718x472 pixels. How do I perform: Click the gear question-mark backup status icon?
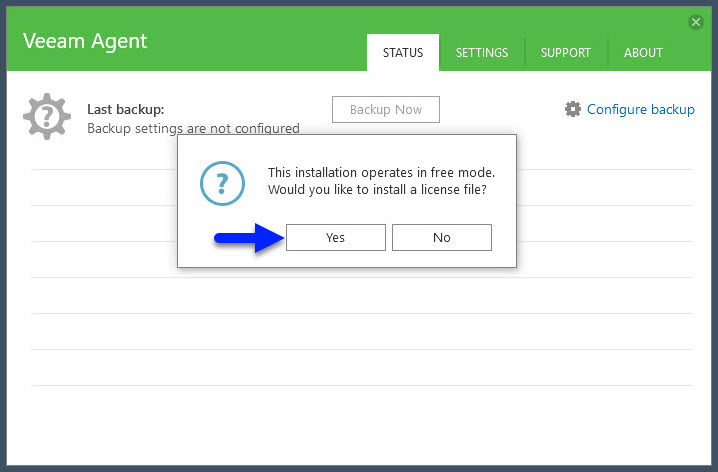pos(45,116)
